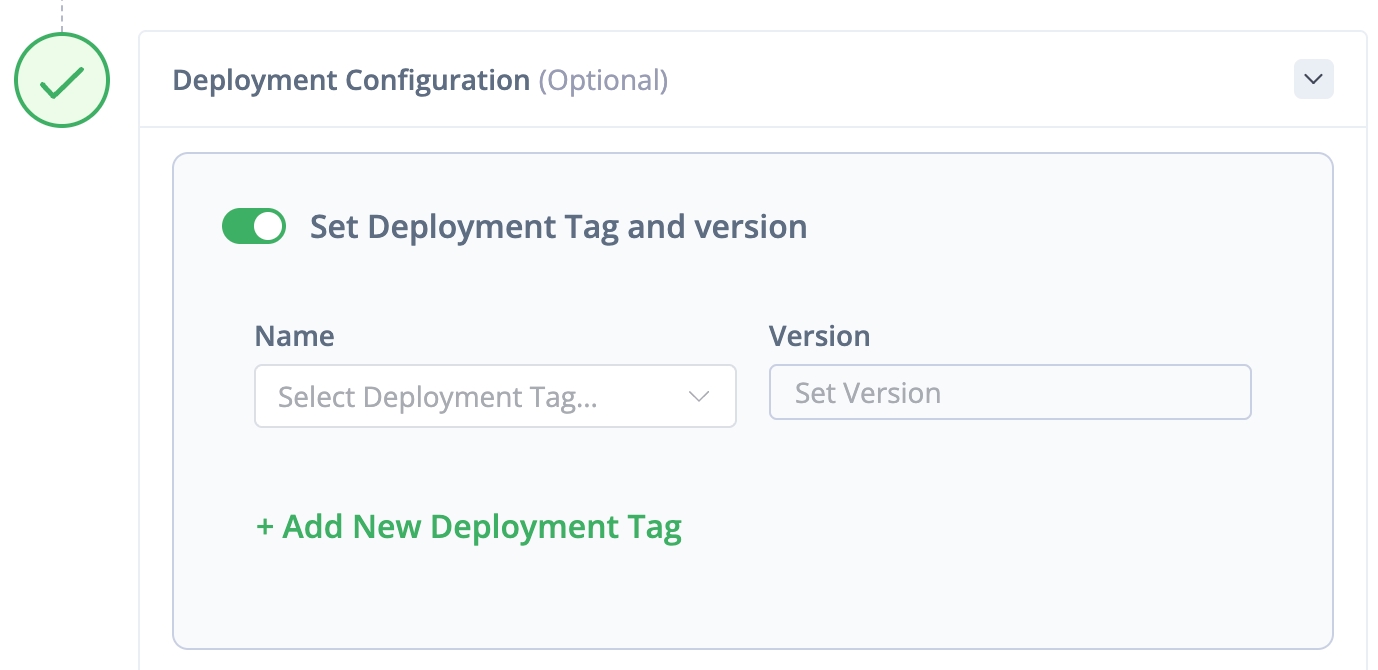Click the Version field label
This screenshot has height=670, width=1378.
[x=819, y=336]
